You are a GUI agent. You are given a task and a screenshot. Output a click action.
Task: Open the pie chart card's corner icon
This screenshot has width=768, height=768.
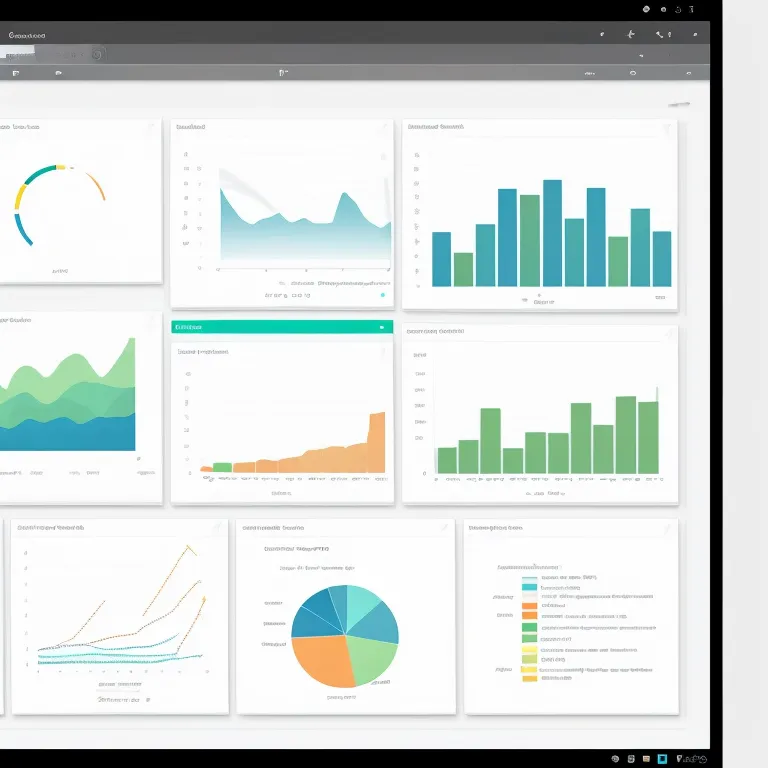[444, 528]
